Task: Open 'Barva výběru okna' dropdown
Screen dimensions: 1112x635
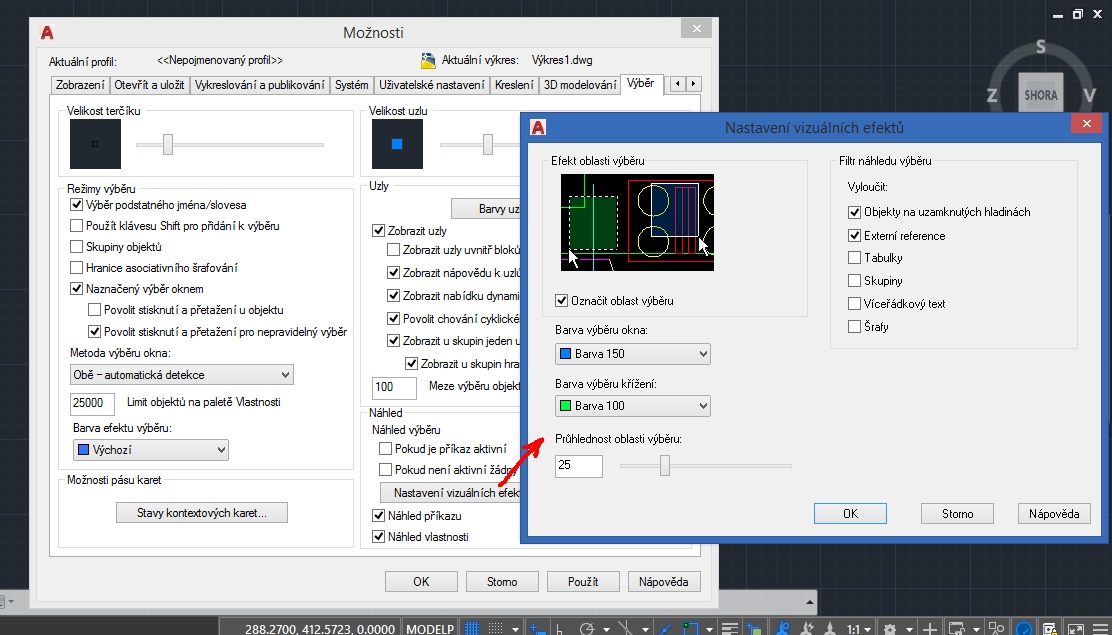Action: (632, 354)
